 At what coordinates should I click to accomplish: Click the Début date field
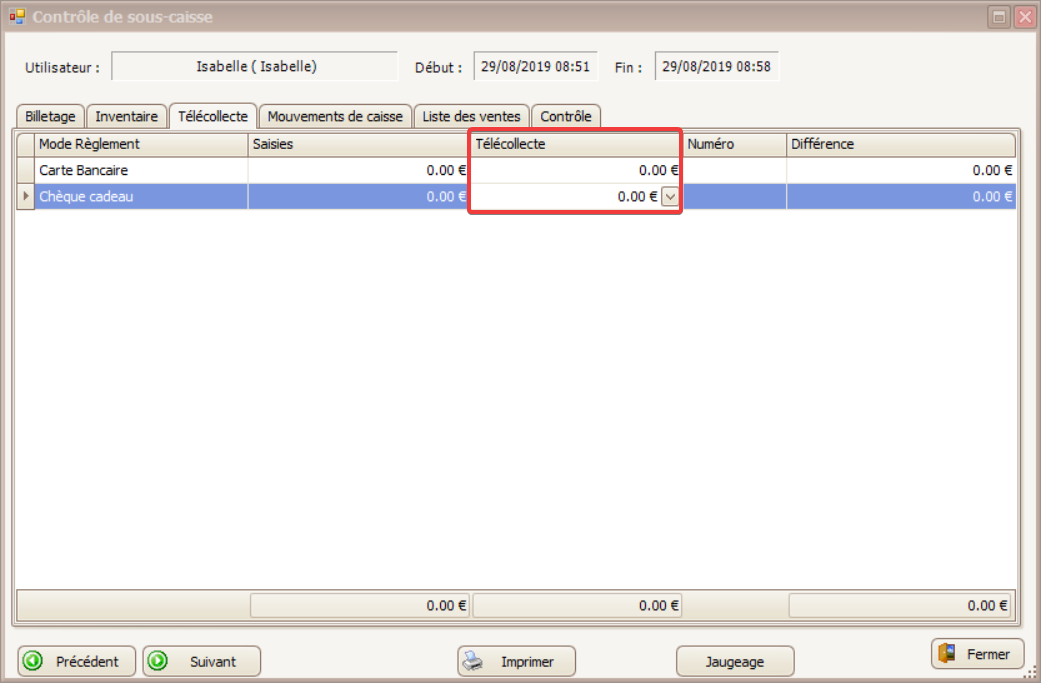[535, 66]
